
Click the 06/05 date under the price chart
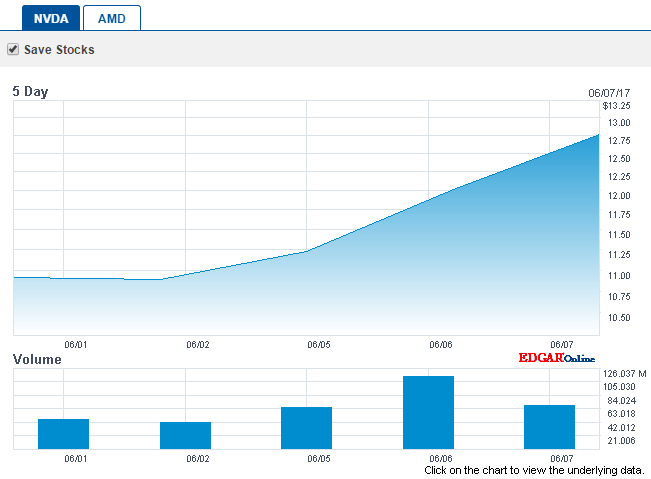[319, 344]
